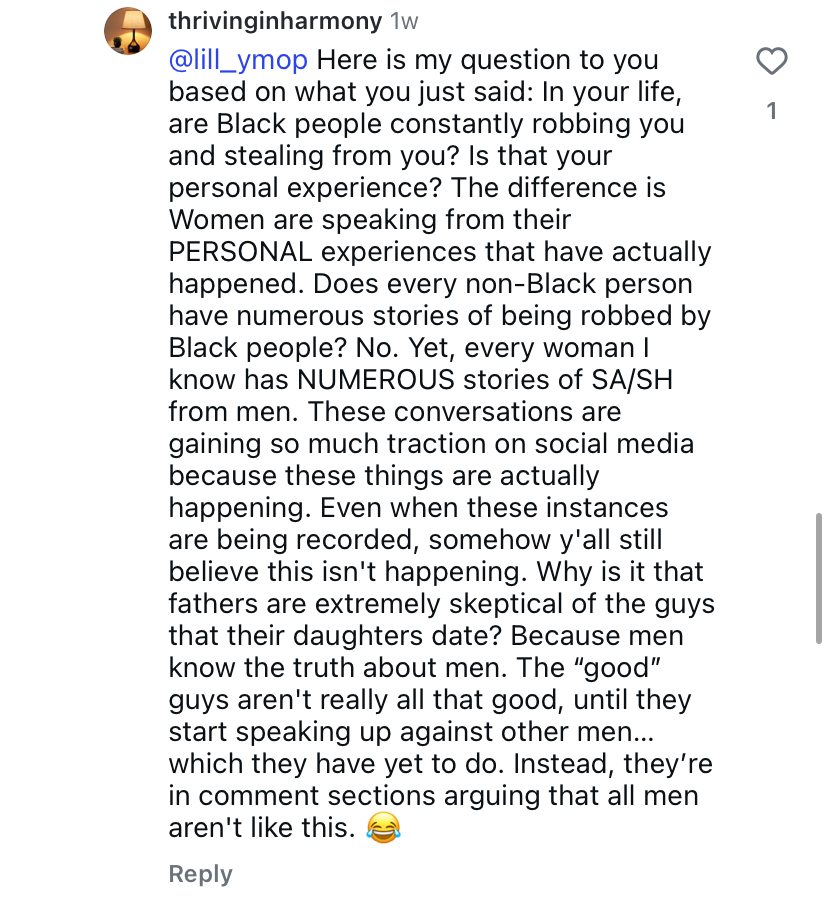The width and height of the screenshot is (828, 913).
Task: Reply to thrivinginharmony's comment
Action: [200, 874]
